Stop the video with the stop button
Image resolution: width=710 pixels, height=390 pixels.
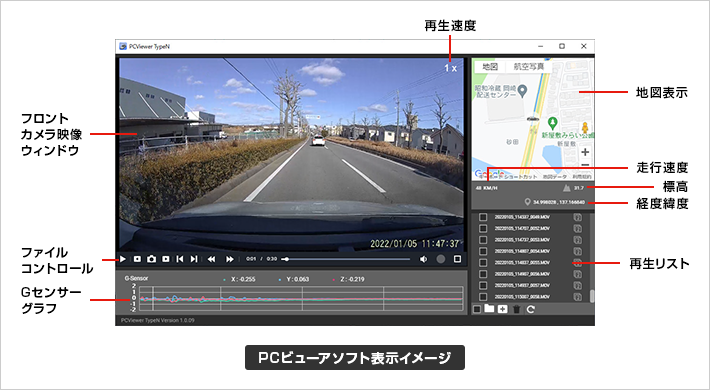click(137, 259)
